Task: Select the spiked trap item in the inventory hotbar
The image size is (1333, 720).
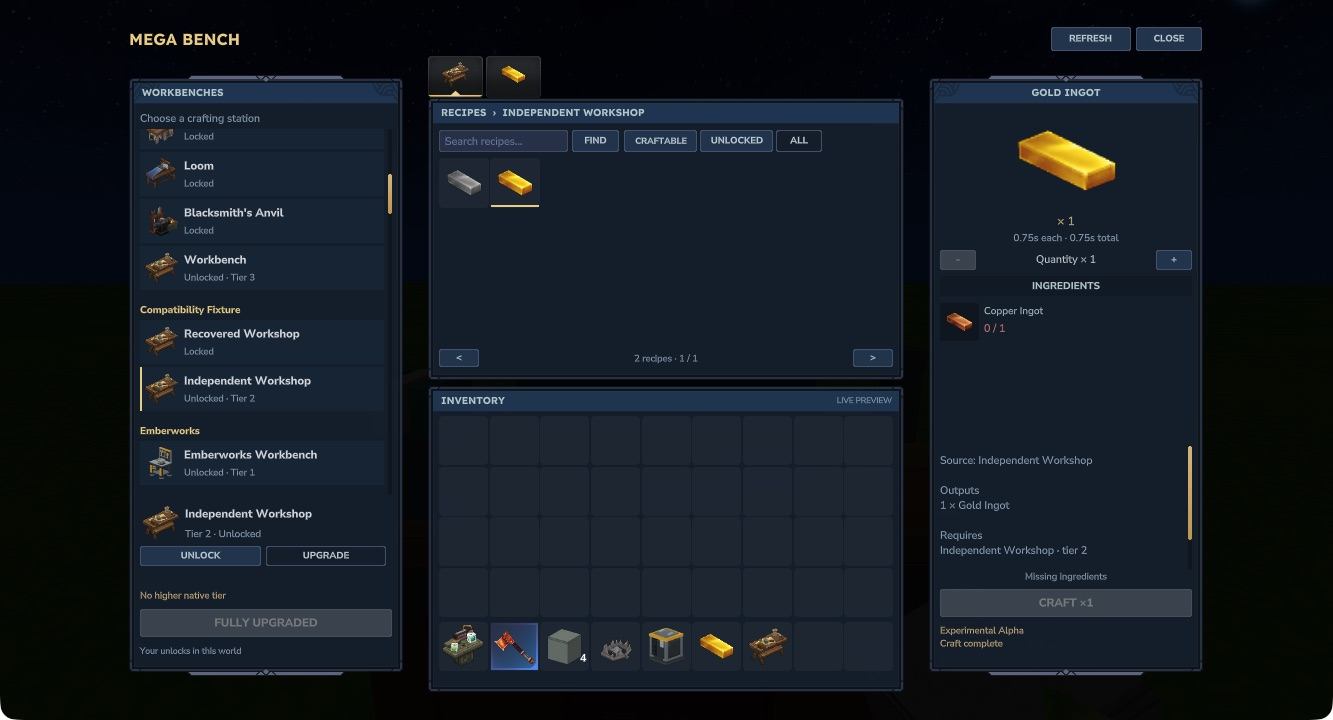Action: pyautogui.click(x=615, y=647)
